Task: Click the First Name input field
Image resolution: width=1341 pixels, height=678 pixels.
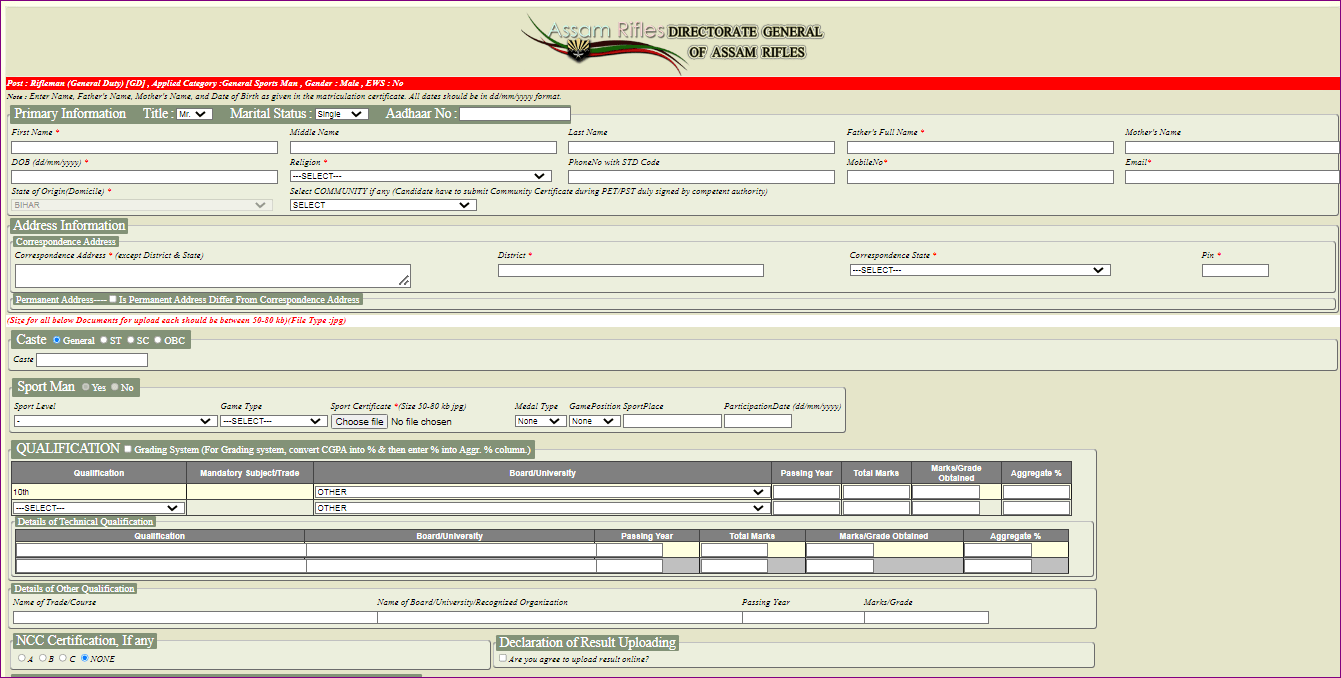Action: click(143, 146)
